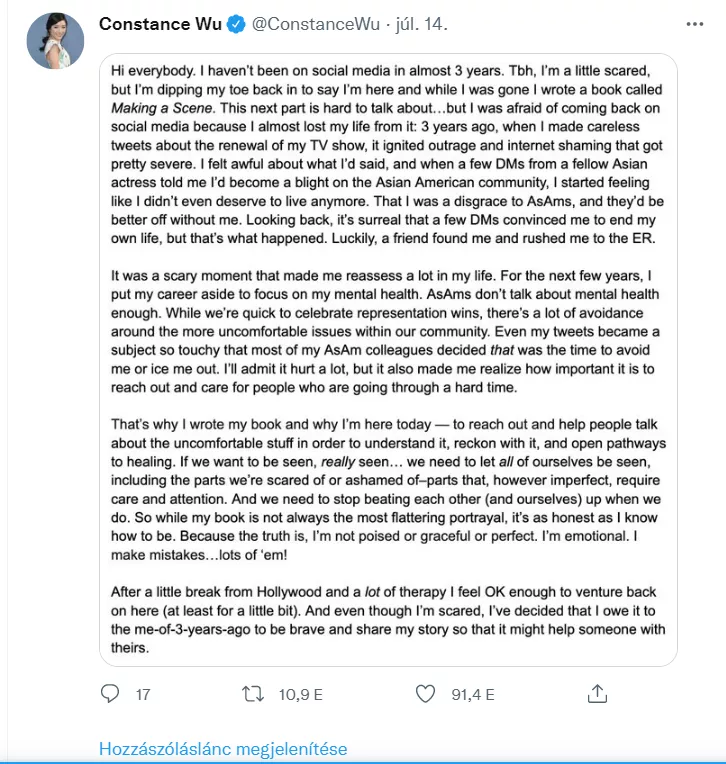Viewport: 726px width, 764px height.
Task: Open the @ConstanceWu handle link
Action: click(316, 24)
